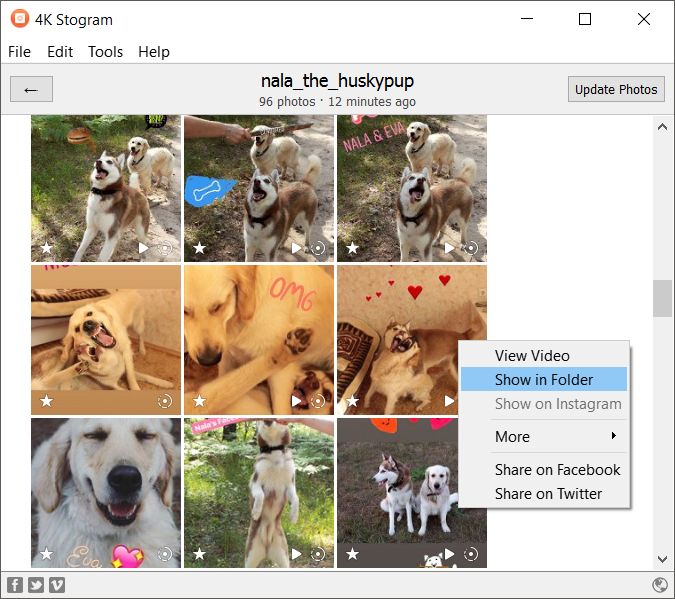Screen dimensions: 675x599
Task: Star the blue bone sticker photo
Action: 199,248
